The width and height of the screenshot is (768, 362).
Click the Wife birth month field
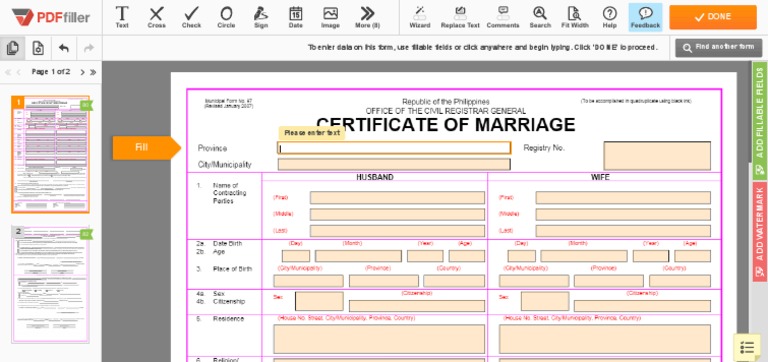[x=584, y=256]
